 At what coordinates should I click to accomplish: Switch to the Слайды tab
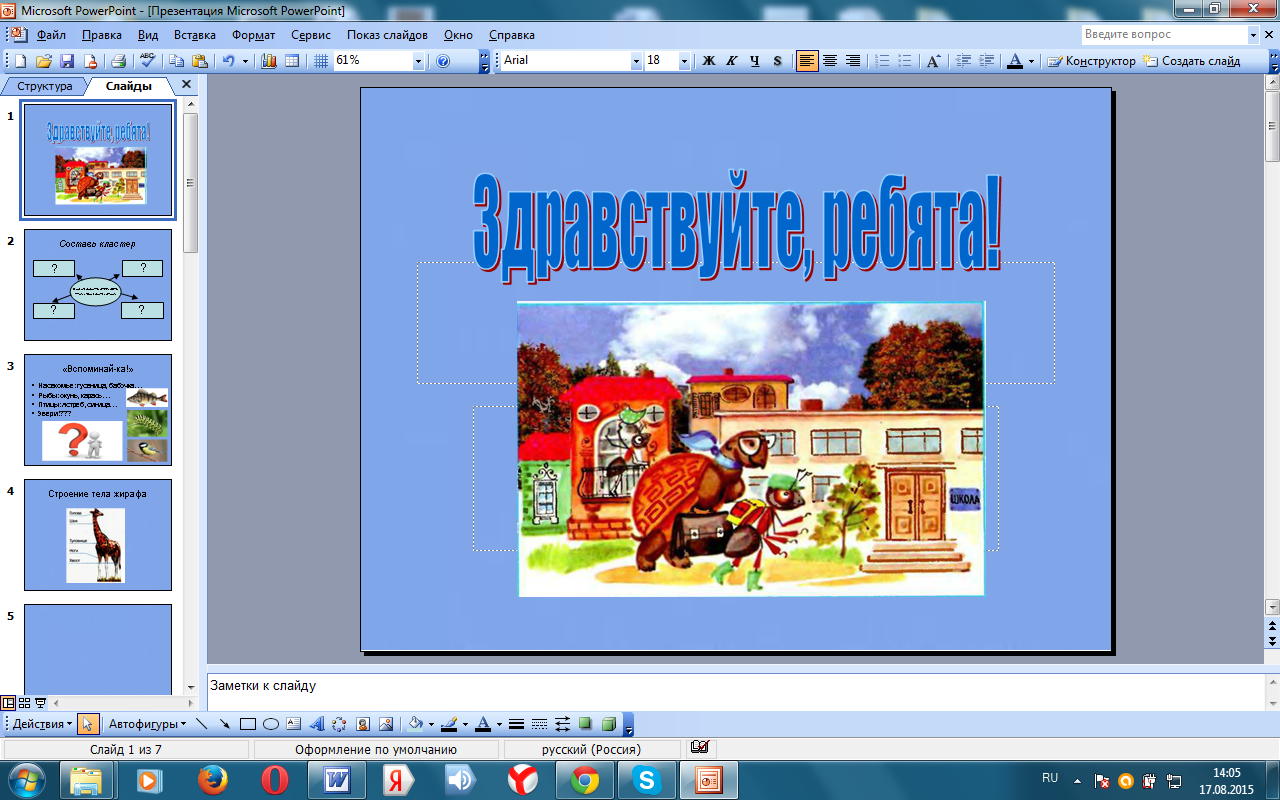(x=128, y=86)
